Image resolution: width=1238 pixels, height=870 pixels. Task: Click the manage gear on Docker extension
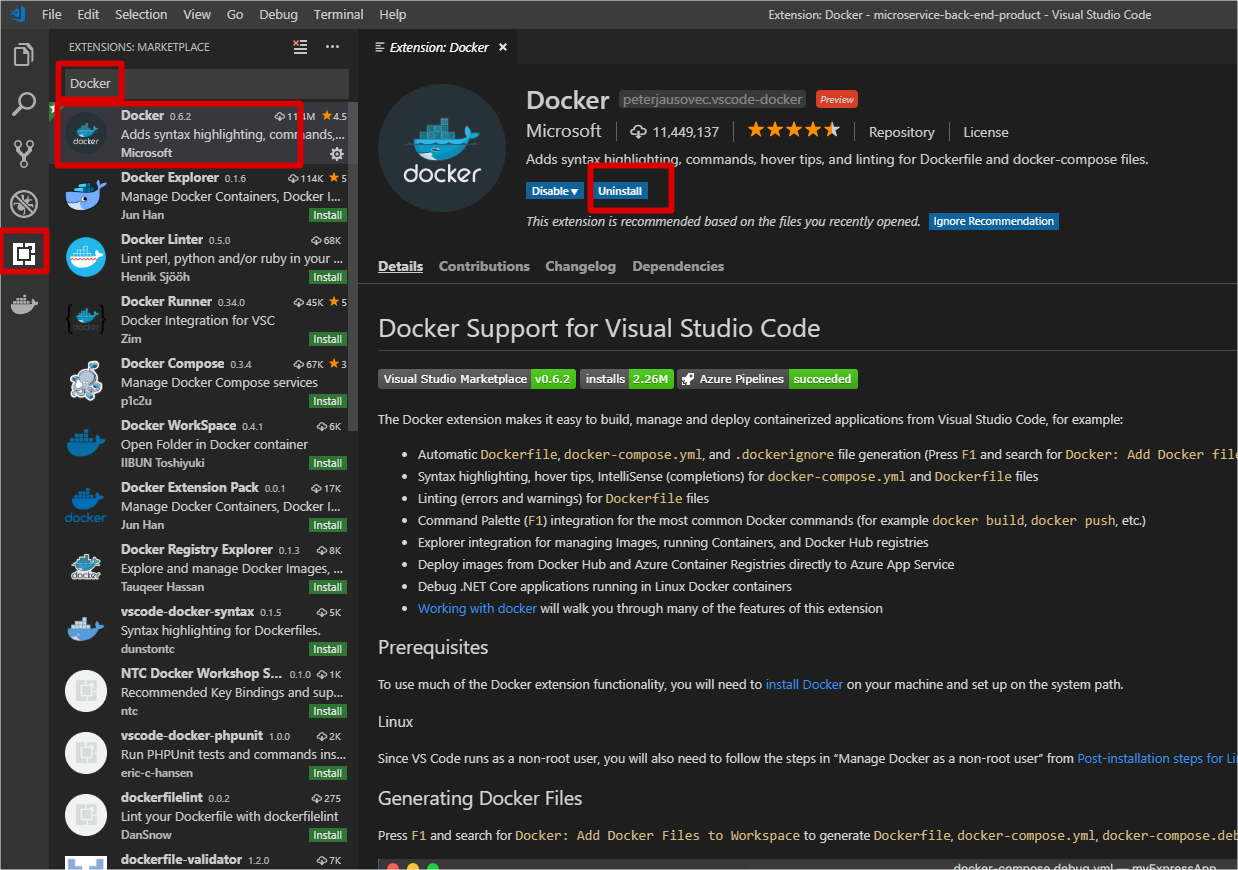337,153
